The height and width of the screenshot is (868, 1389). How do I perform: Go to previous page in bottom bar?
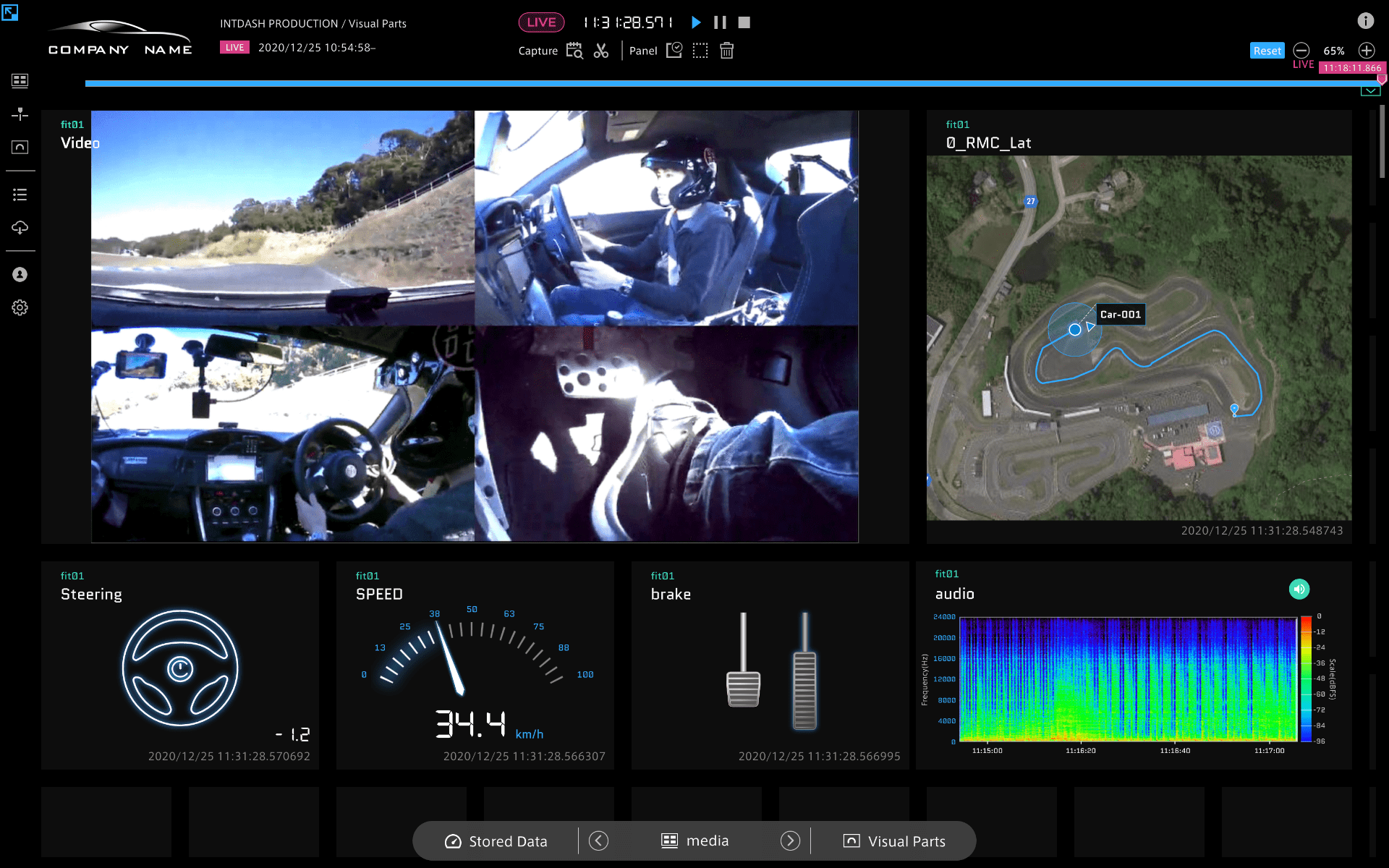[598, 841]
